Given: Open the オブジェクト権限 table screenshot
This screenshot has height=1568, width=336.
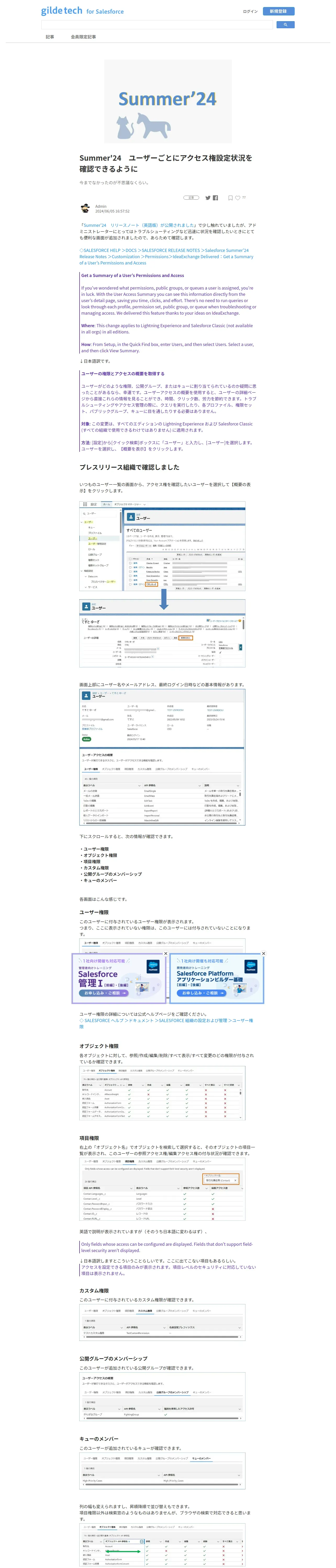Looking at the screenshot, I should tap(162, 1093).
